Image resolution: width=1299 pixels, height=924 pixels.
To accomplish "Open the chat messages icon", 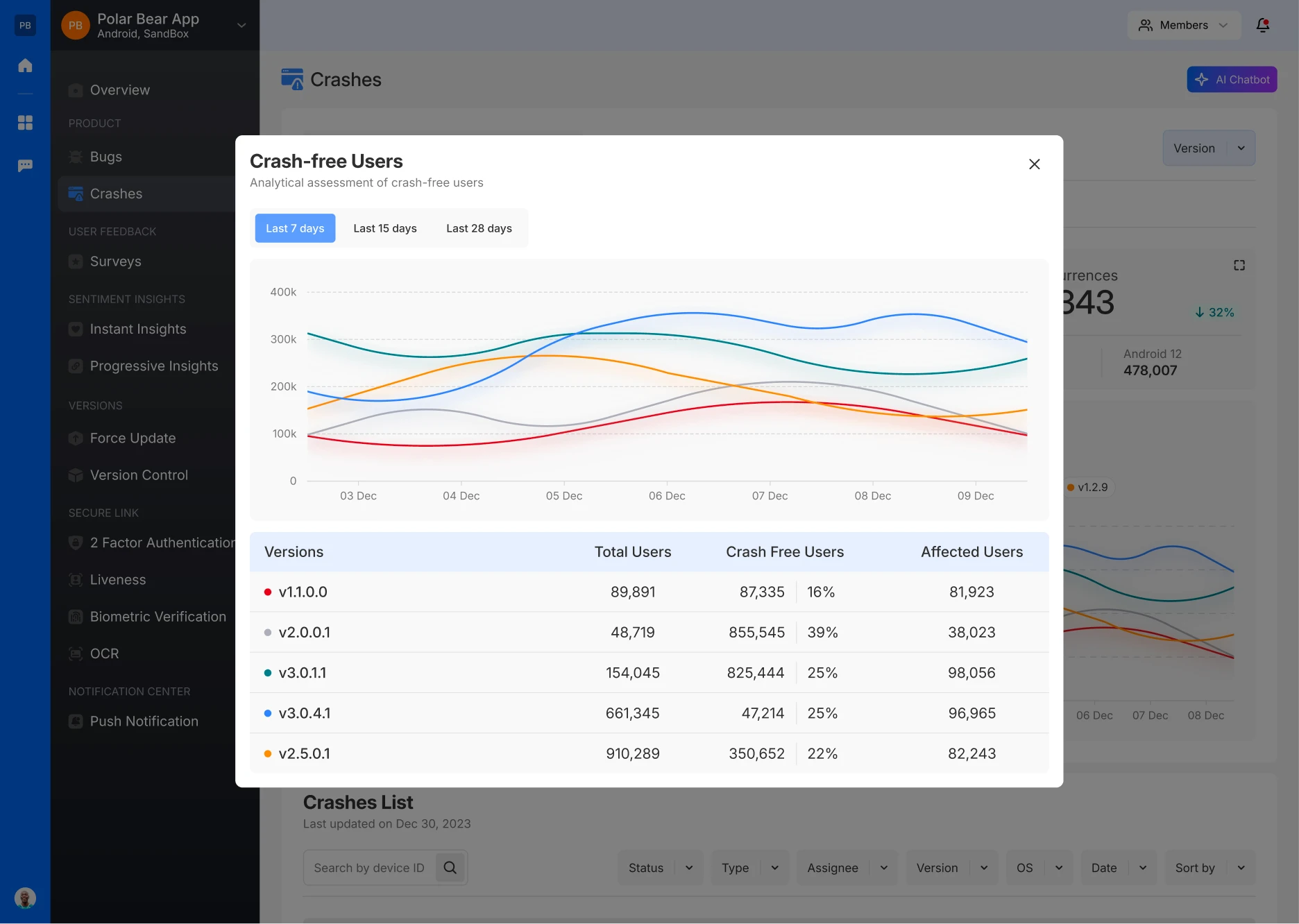I will [x=25, y=166].
